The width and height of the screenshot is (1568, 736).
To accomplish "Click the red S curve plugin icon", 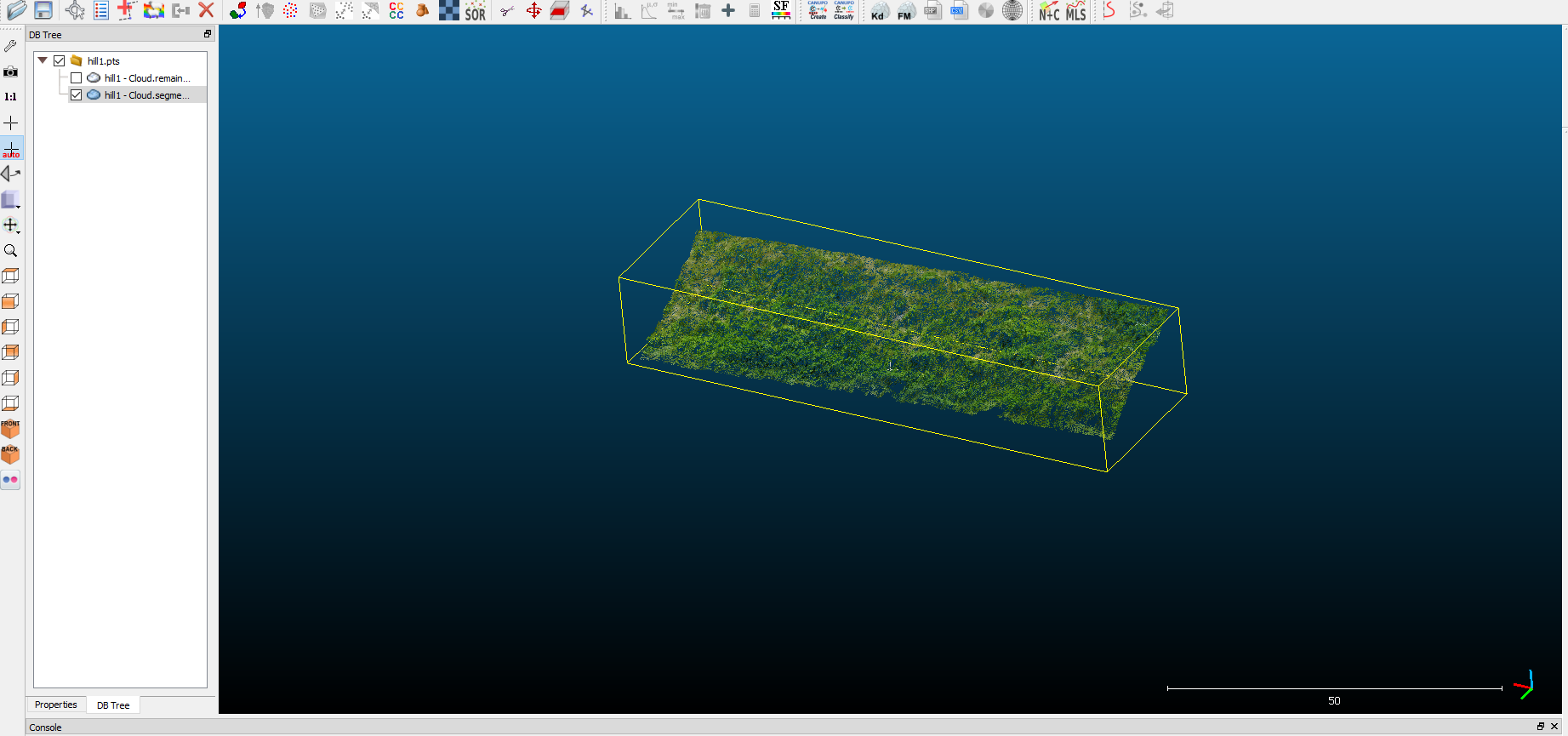I will pyautogui.click(x=1109, y=10).
